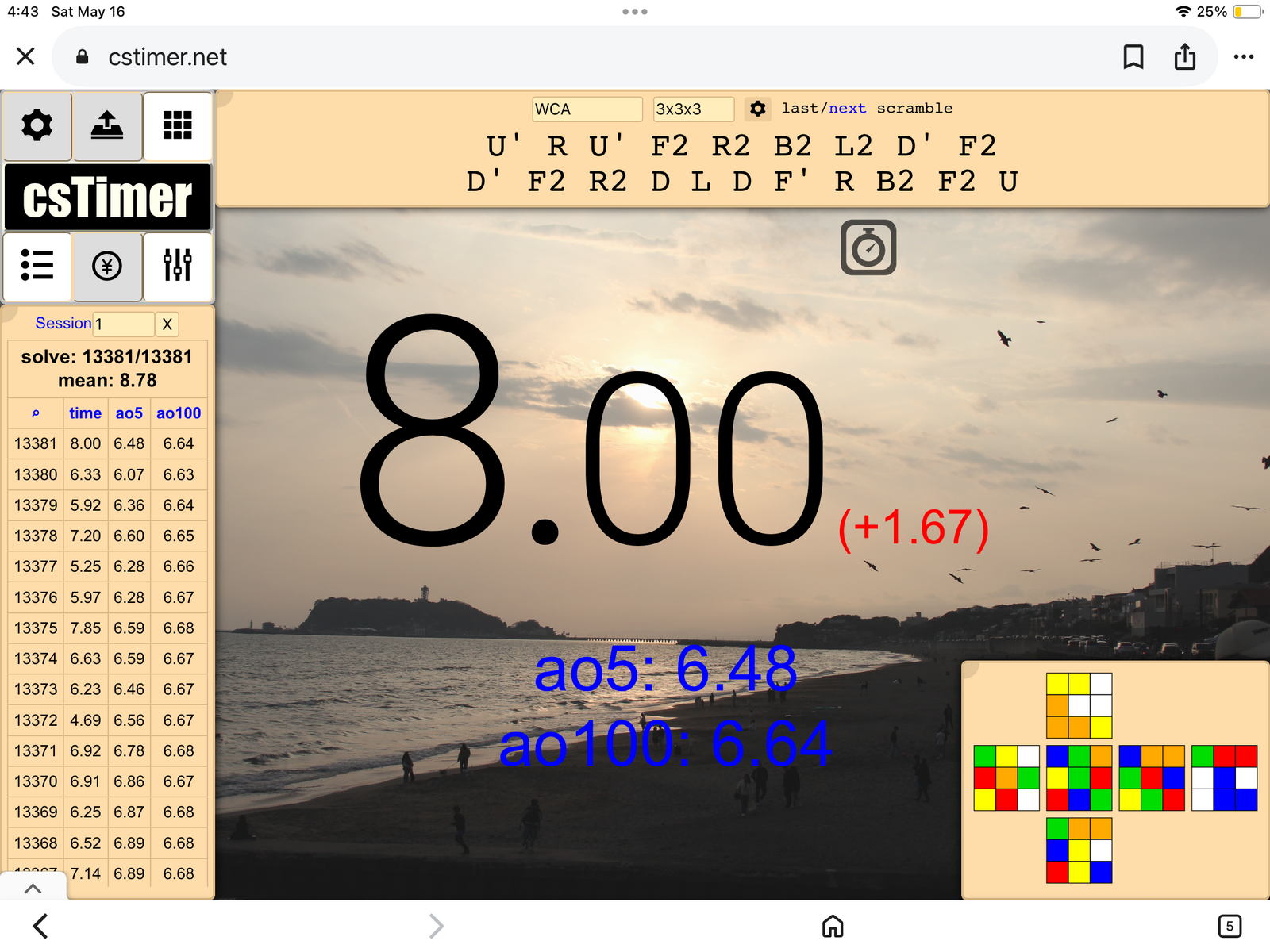Click the csTimer logo

click(107, 197)
